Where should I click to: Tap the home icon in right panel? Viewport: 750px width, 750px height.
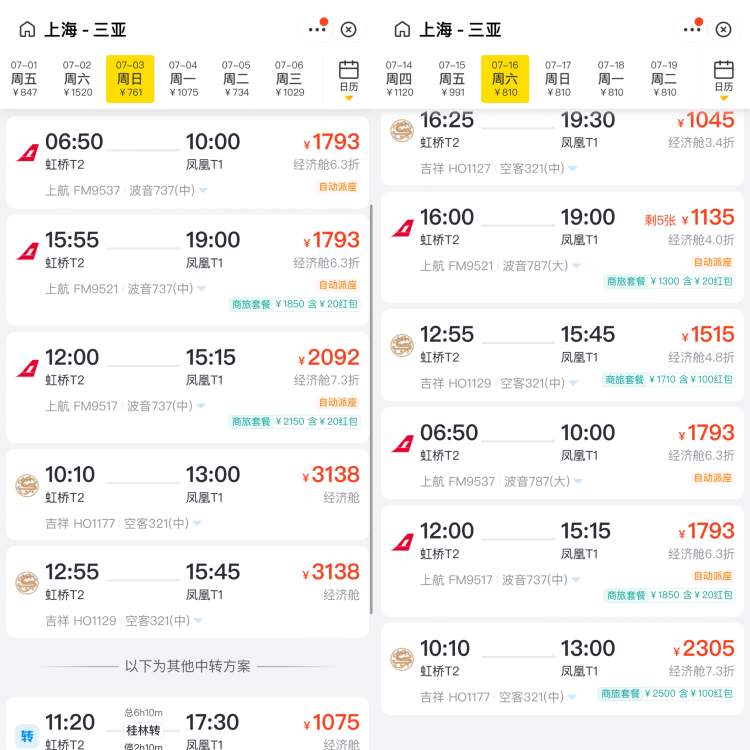coord(402,29)
